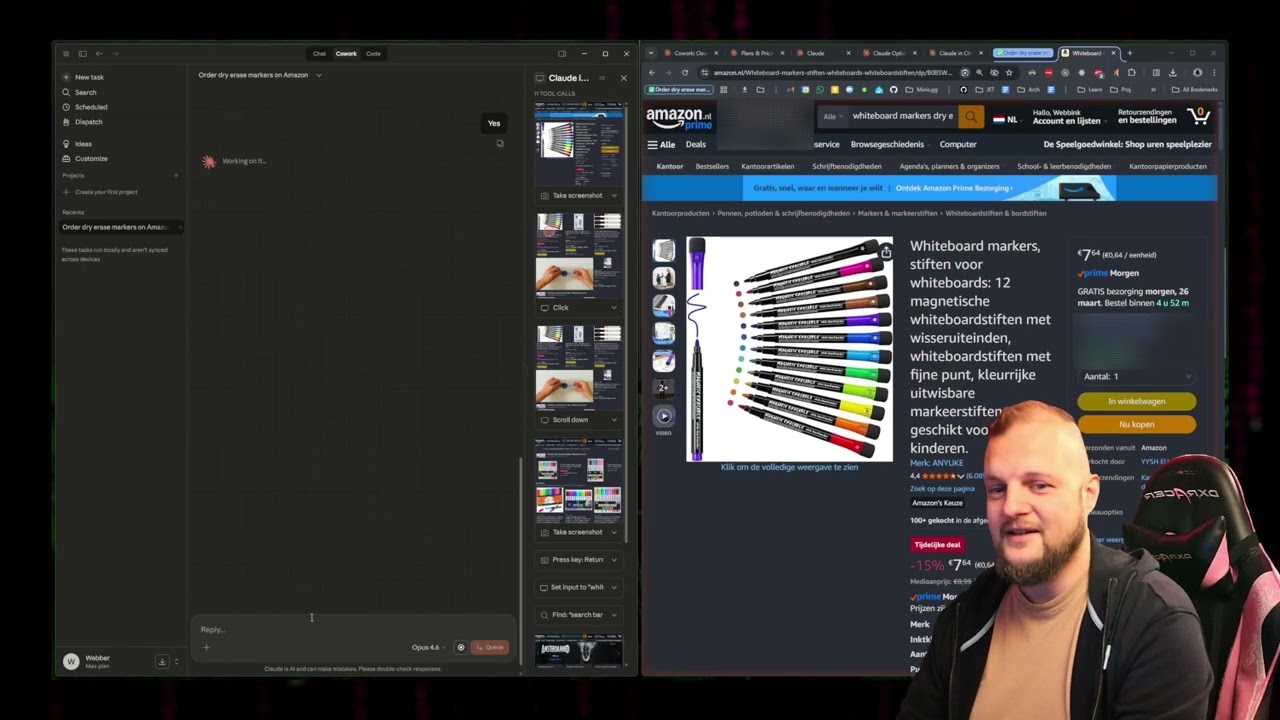Open Dispatch in the sidebar
The height and width of the screenshot is (720, 1280).
coord(82,122)
